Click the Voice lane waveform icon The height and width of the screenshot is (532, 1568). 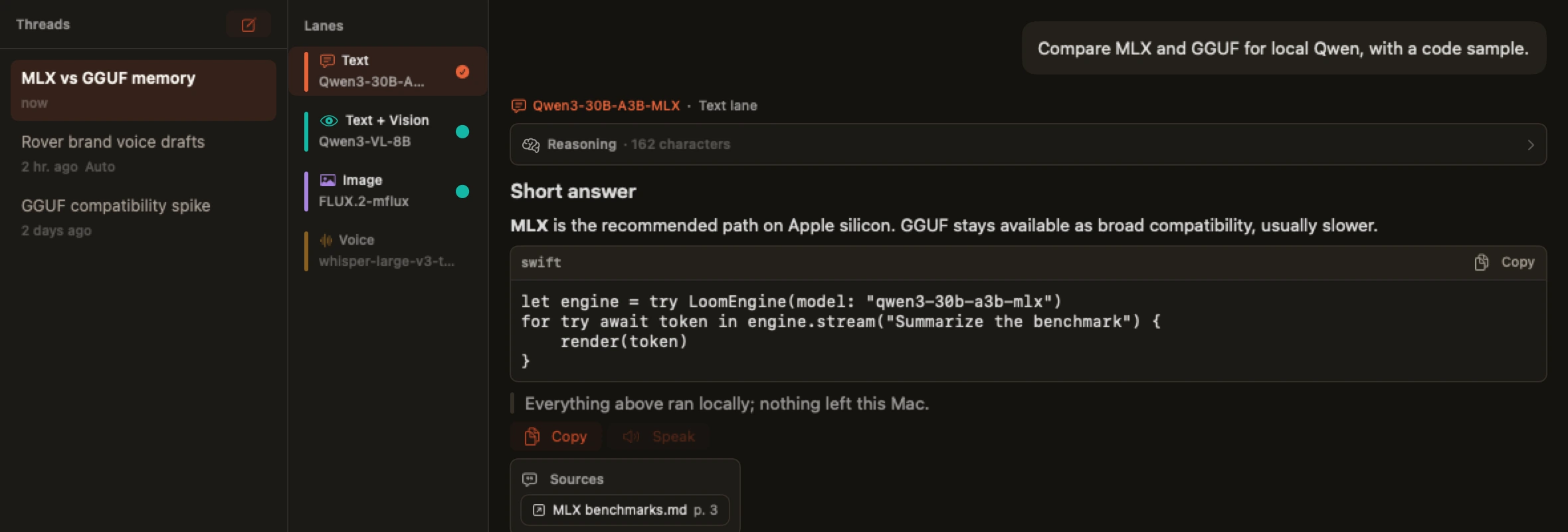[326, 240]
